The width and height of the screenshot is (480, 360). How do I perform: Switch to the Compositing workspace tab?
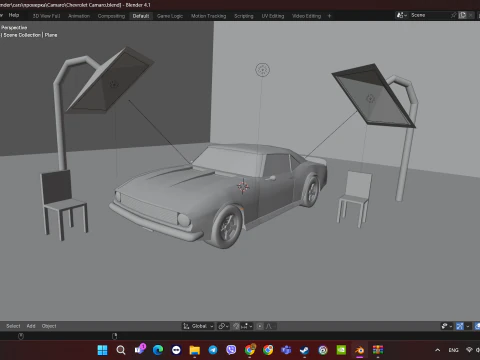click(111, 16)
